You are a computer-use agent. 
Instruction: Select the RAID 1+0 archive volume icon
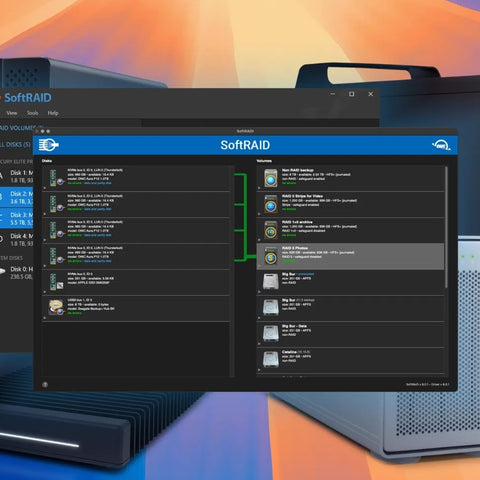pos(271,230)
